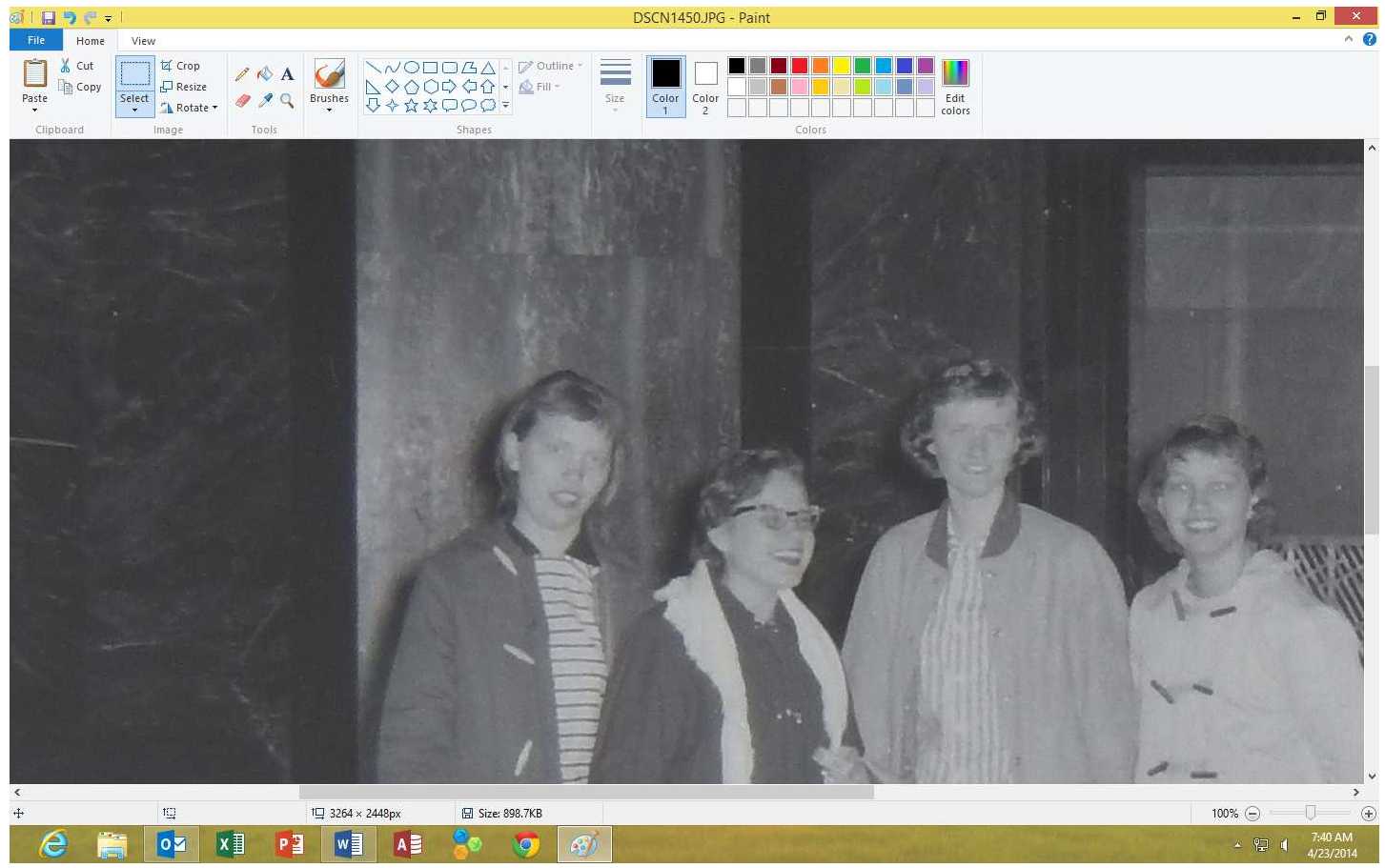Open the line Size dropdown
The height and width of the screenshot is (868, 1385).
click(615, 86)
